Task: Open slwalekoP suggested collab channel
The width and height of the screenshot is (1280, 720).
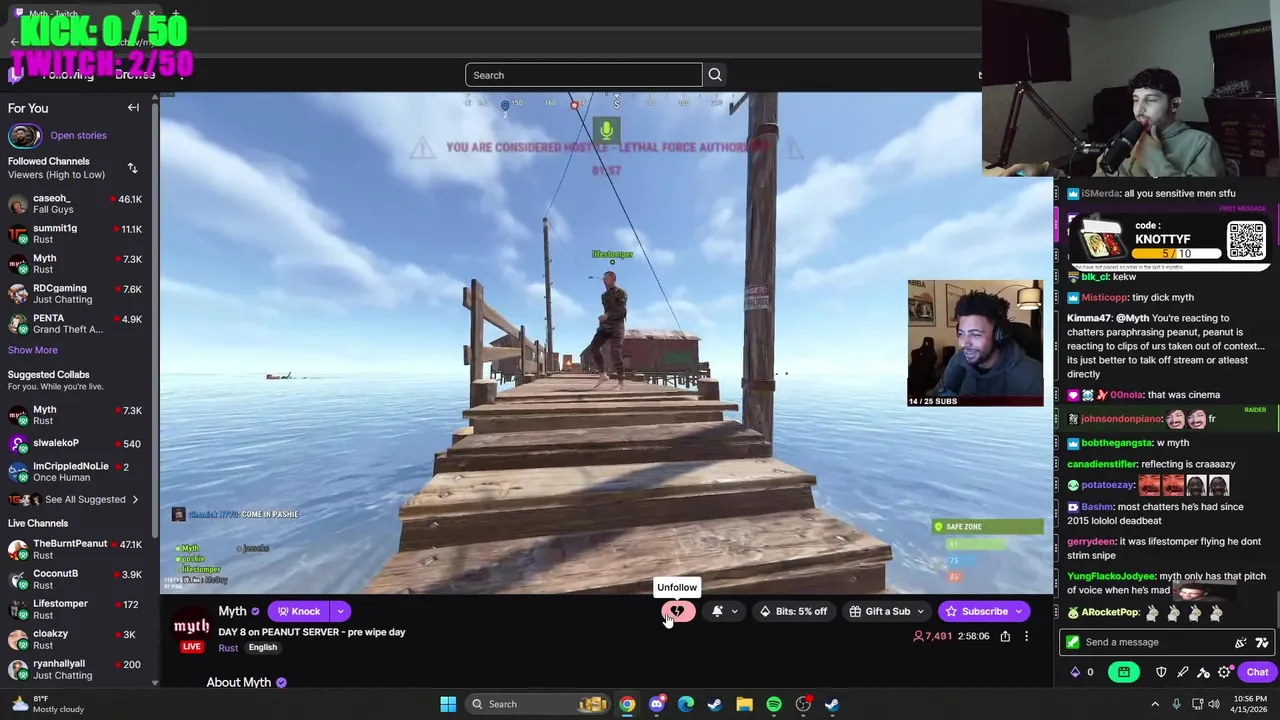Action: point(78,443)
